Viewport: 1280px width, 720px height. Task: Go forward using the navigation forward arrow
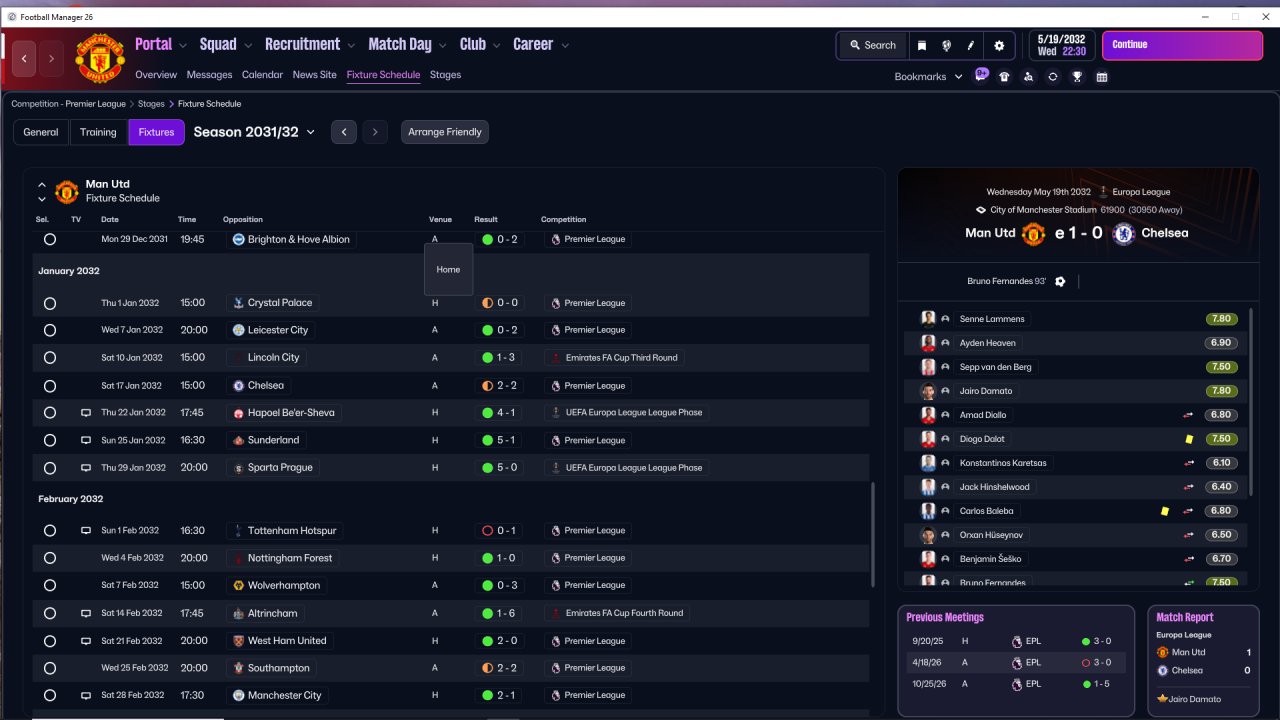click(x=51, y=59)
